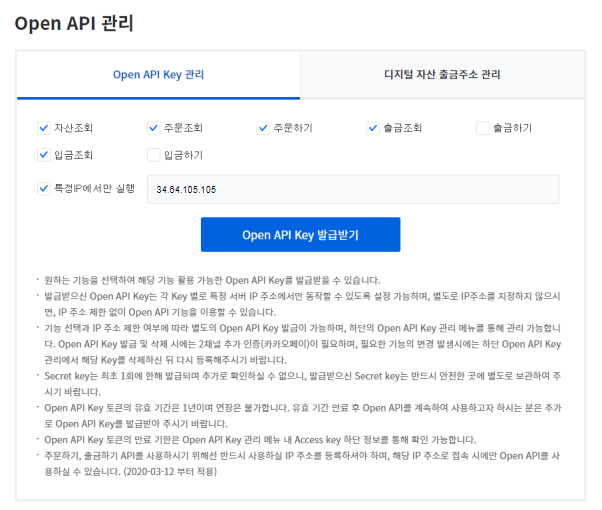Disable the 주문하기 permission checkbox
The height and width of the screenshot is (510, 602).
pyautogui.click(x=264, y=128)
